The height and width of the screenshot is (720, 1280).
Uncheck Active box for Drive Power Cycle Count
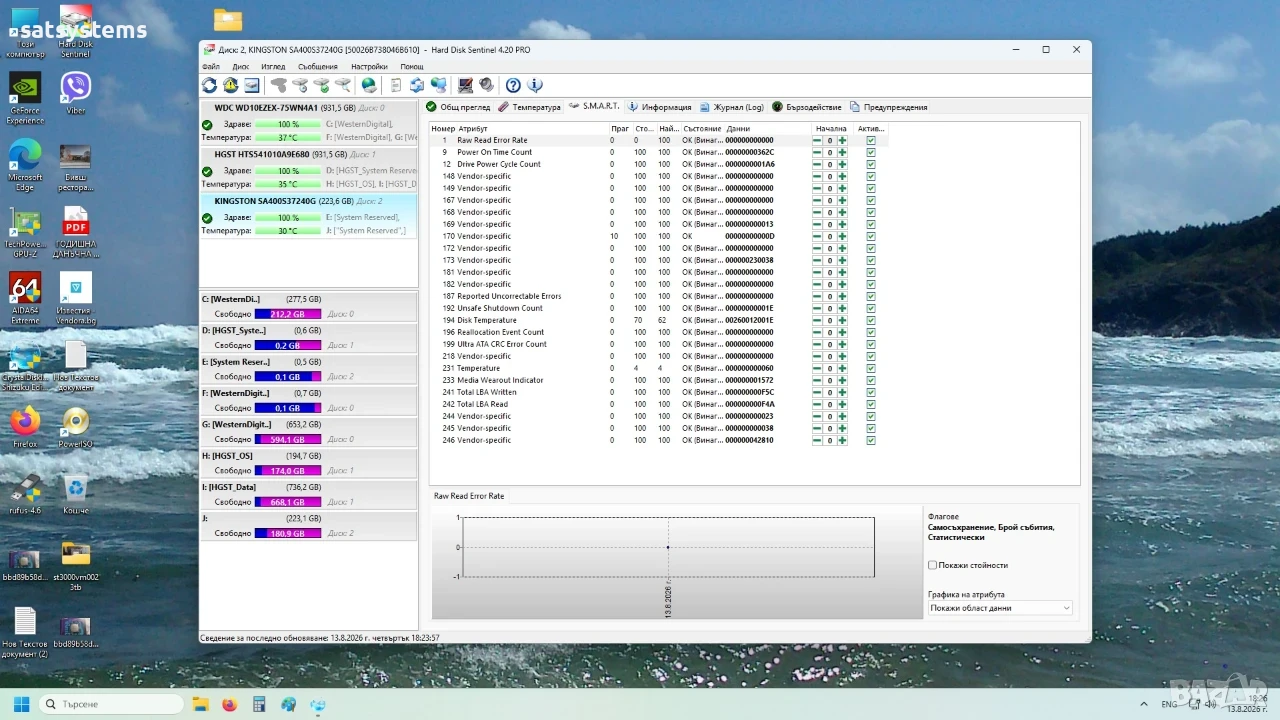click(871, 164)
